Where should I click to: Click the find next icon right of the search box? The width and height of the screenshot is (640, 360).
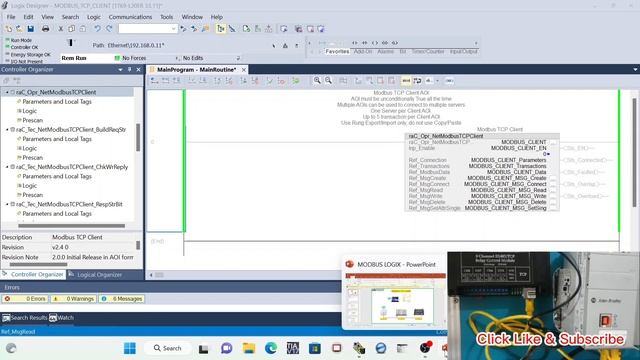coord(194,29)
